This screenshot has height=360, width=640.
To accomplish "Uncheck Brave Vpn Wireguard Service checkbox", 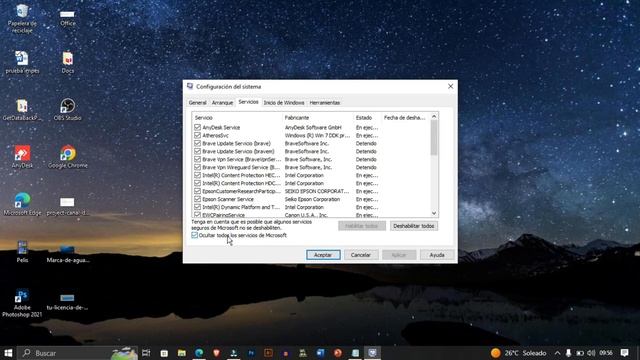I will point(198,167).
